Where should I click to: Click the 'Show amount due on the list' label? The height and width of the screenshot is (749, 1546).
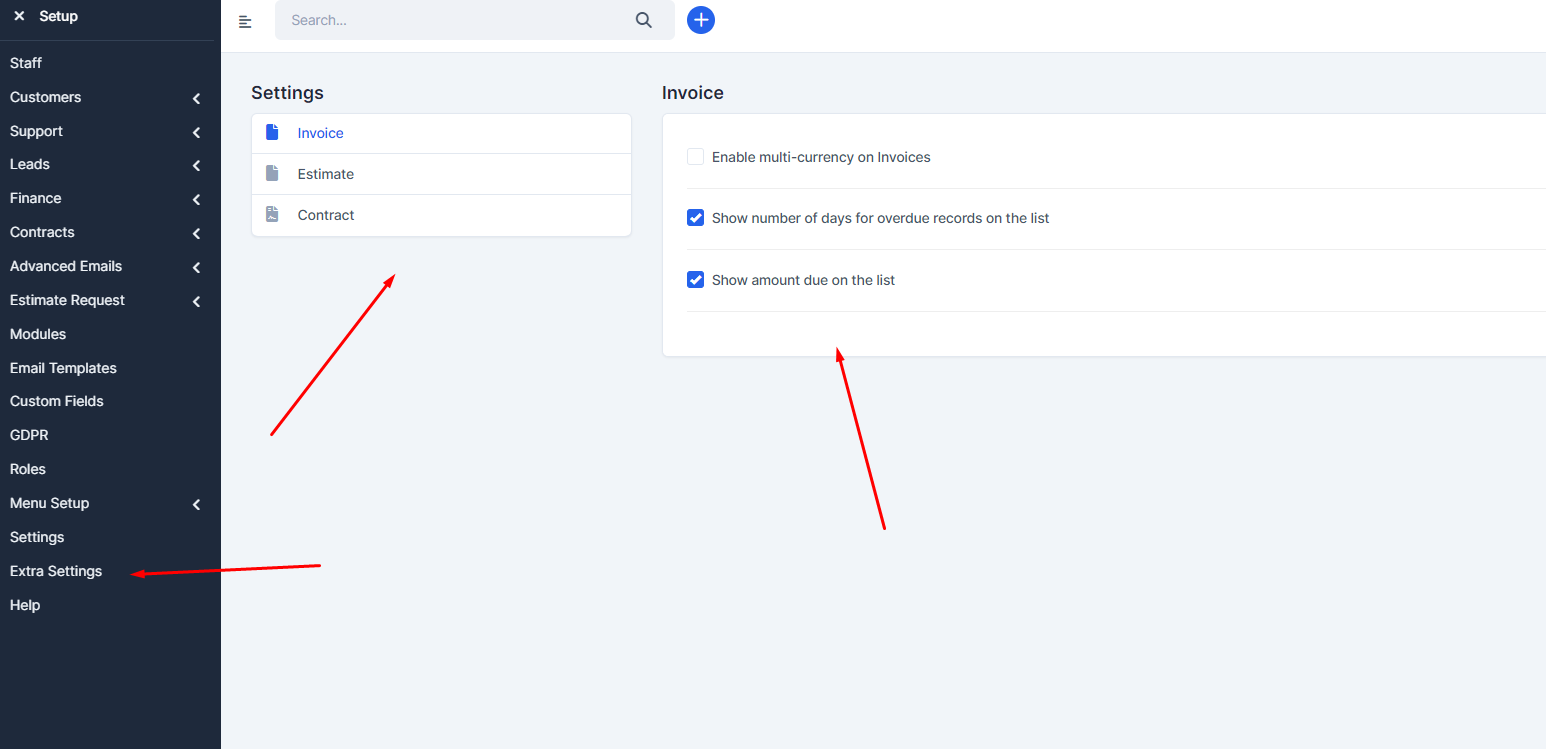(803, 280)
